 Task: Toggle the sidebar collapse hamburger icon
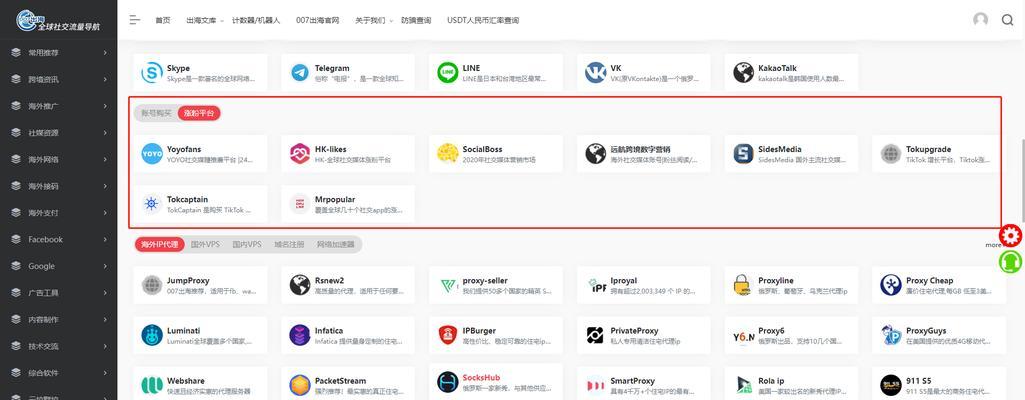tap(135, 20)
